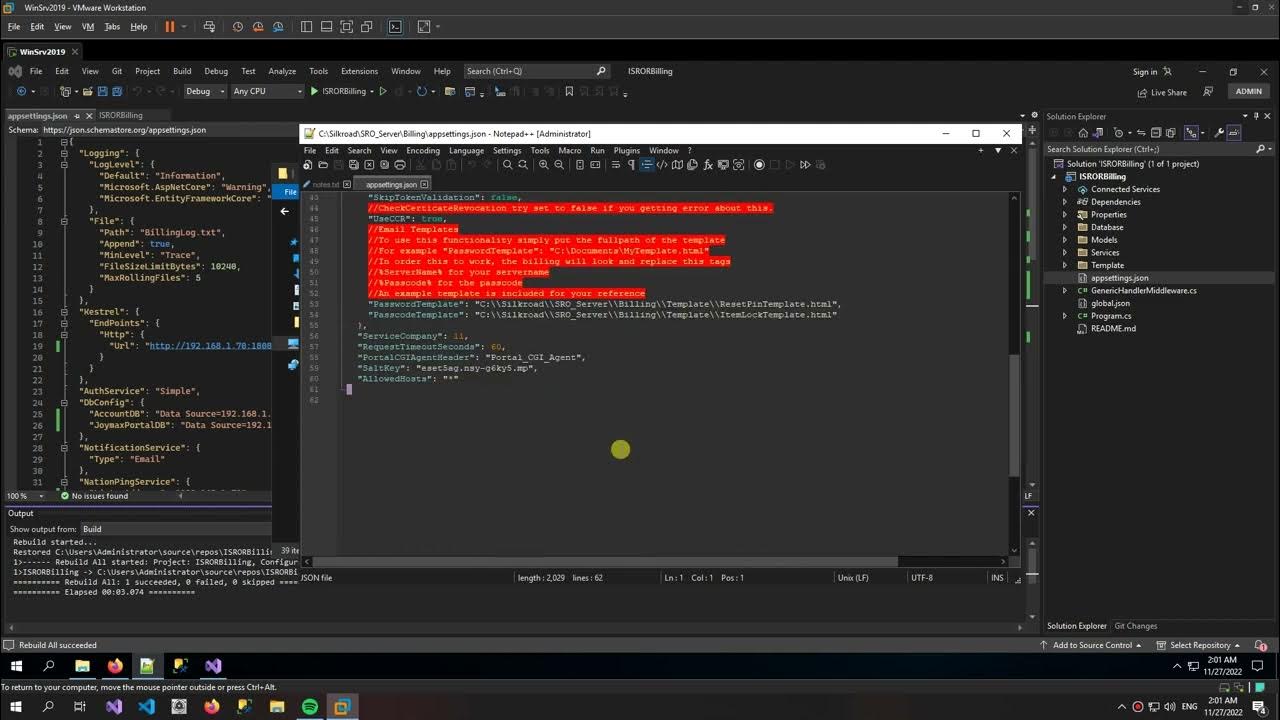Click Notepad++ vertical scrollbar thumb
Image resolution: width=1280 pixels, height=720 pixels.
(x=1014, y=415)
